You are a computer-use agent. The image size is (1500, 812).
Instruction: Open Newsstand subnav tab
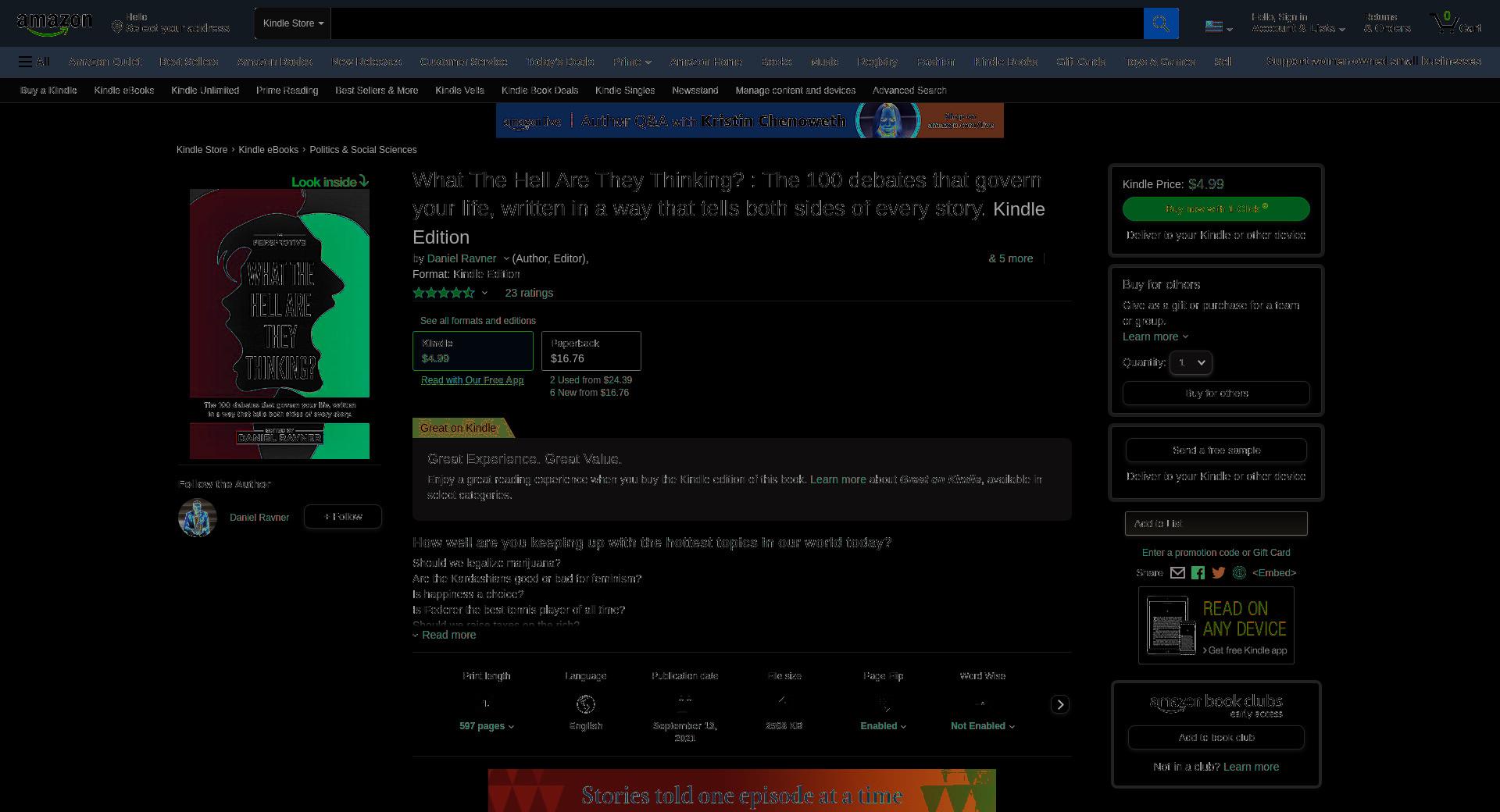tap(695, 91)
